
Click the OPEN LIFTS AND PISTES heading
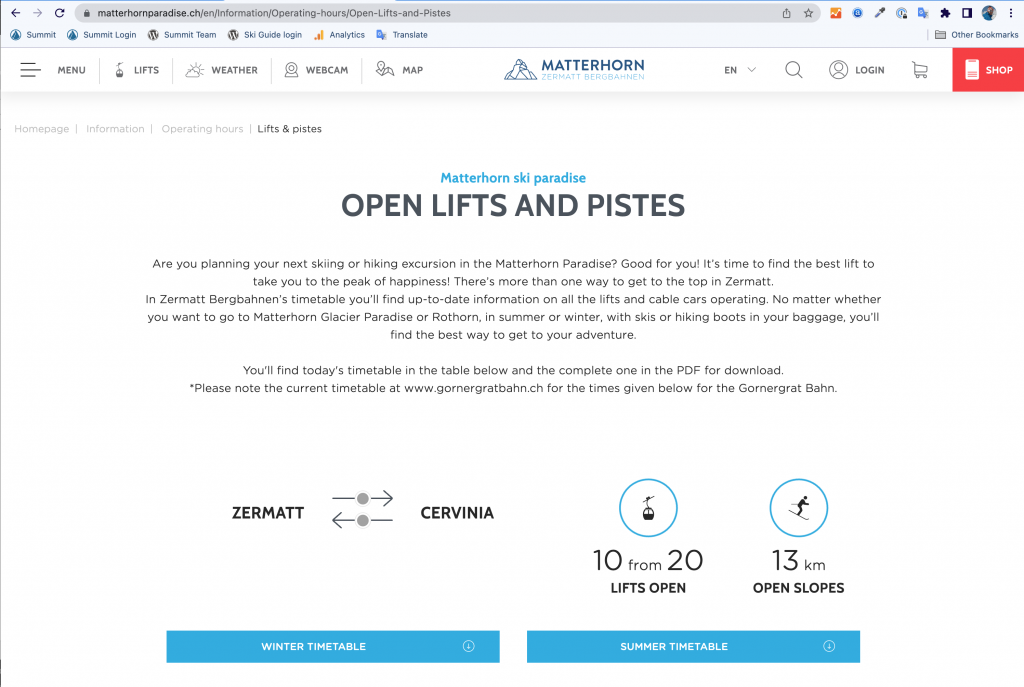tap(513, 206)
